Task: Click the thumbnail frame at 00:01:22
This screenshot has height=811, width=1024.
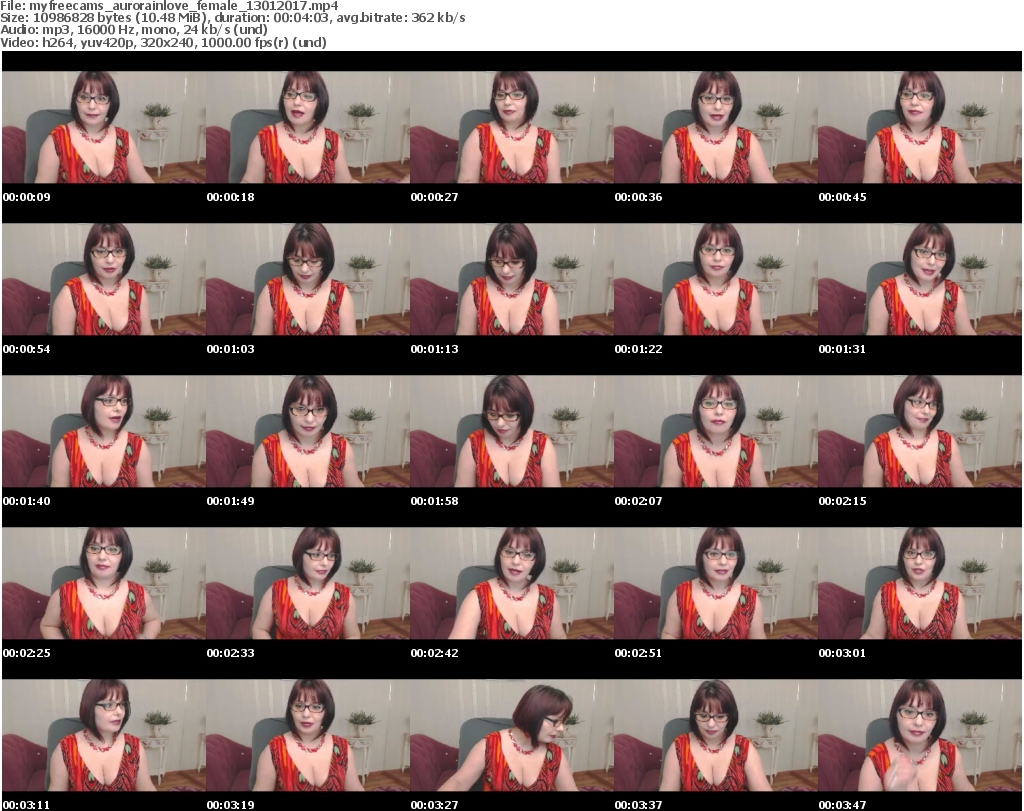Action: coord(716,279)
